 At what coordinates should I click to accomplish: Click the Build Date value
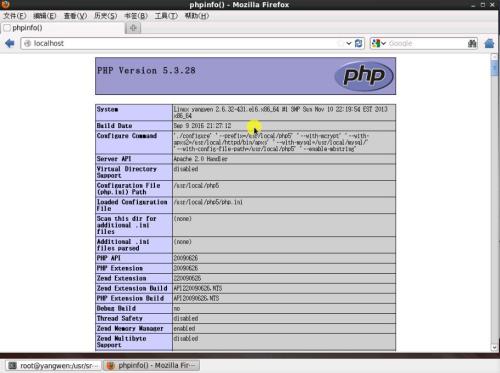point(202,126)
